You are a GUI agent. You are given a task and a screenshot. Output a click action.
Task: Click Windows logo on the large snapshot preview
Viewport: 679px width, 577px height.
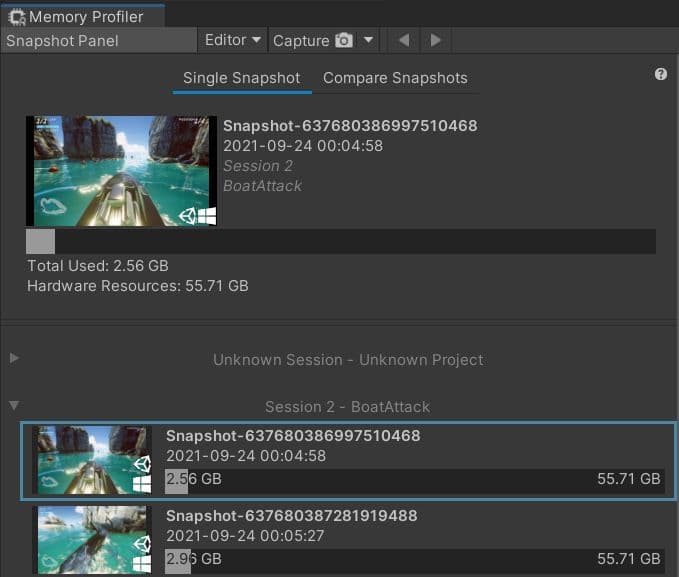207,215
